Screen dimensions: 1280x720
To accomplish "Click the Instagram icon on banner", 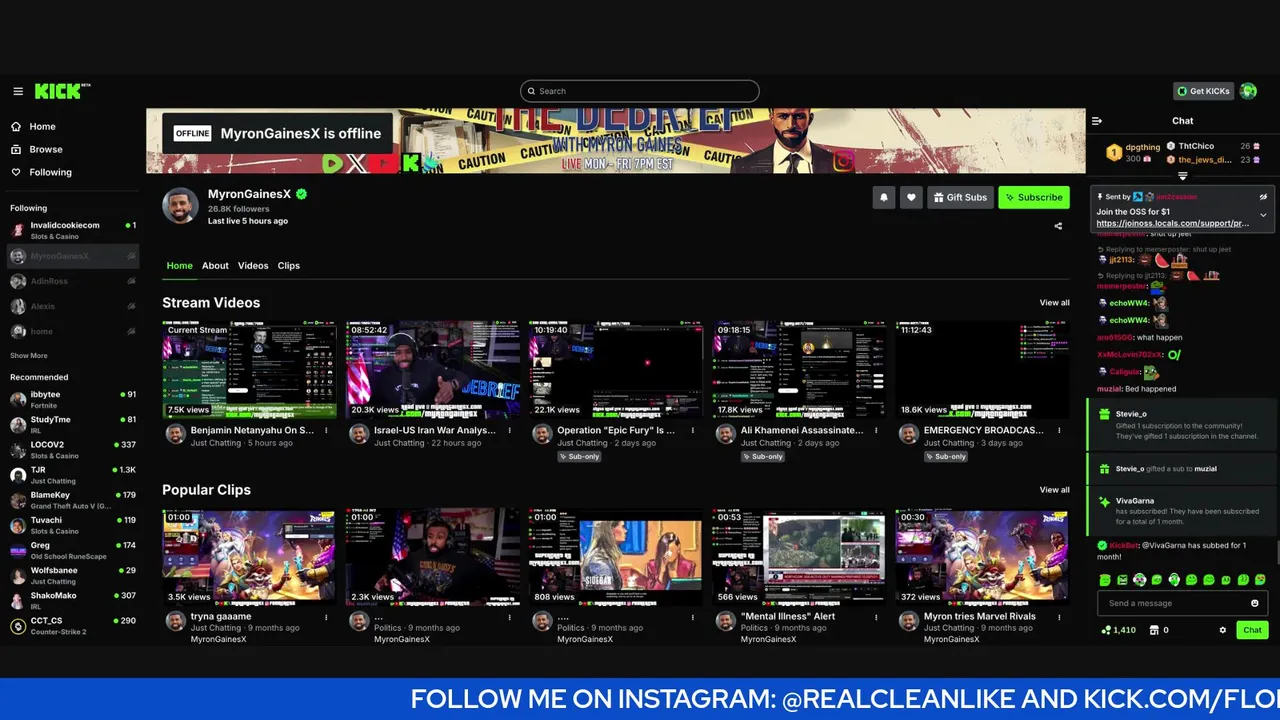I will click(x=844, y=159).
